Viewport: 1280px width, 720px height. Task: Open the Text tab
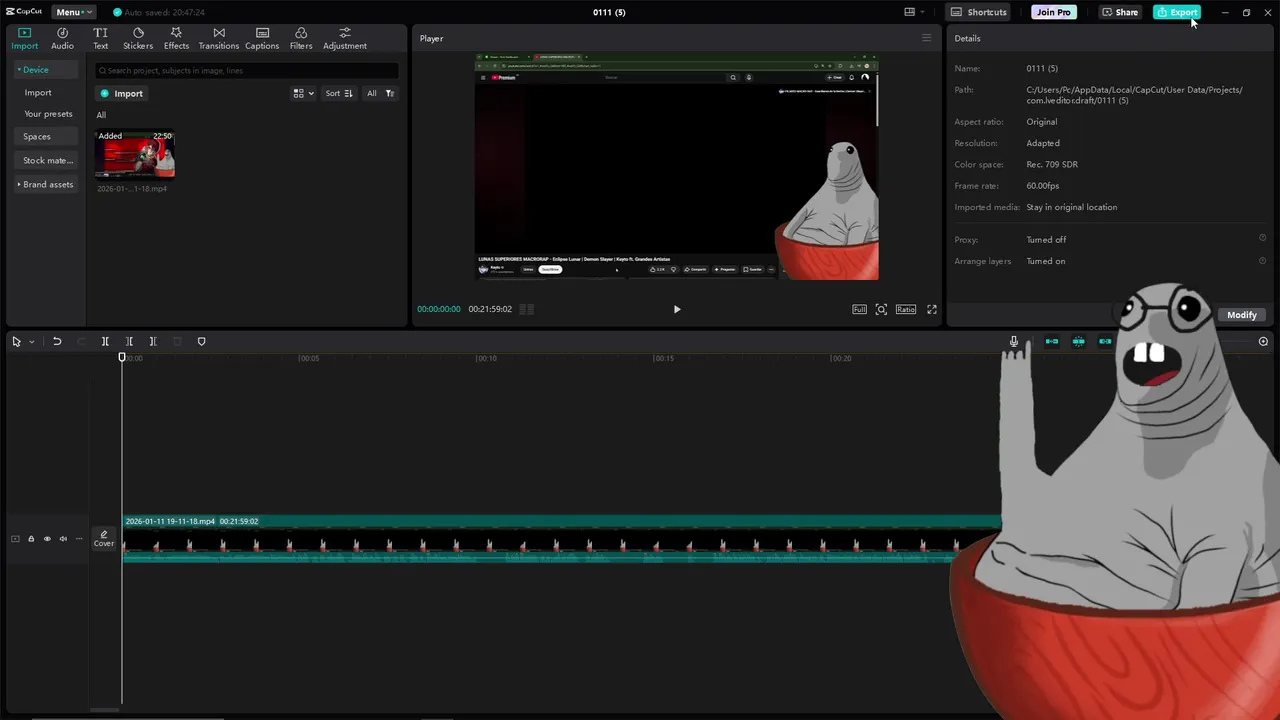(100, 38)
